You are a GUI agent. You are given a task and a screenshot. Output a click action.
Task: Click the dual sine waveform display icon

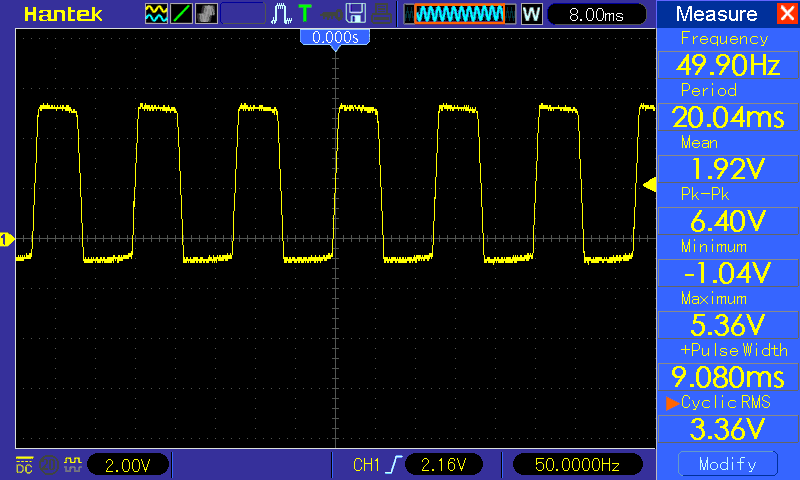pyautogui.click(x=156, y=14)
